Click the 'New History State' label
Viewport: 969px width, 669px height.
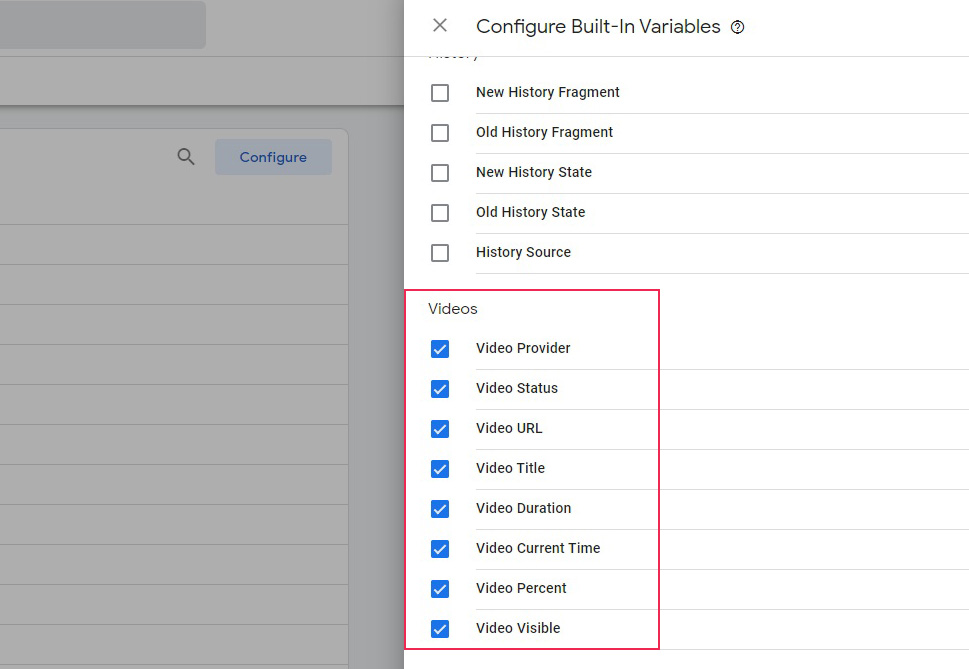pos(534,172)
